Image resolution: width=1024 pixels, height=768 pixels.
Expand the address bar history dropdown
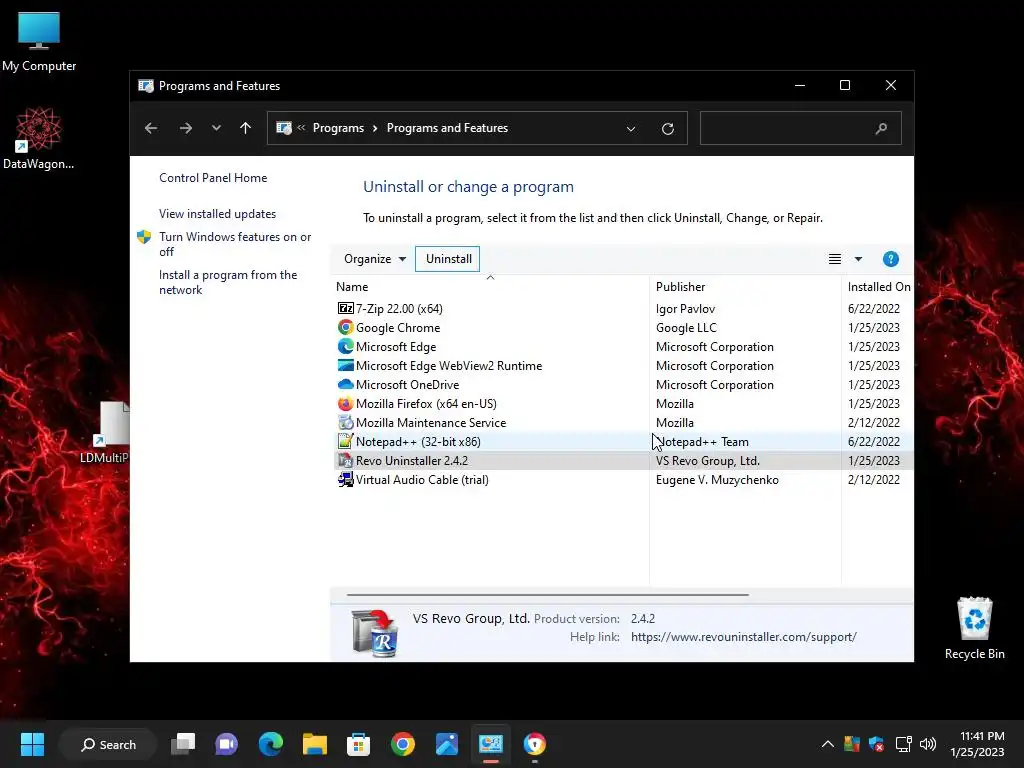631,129
